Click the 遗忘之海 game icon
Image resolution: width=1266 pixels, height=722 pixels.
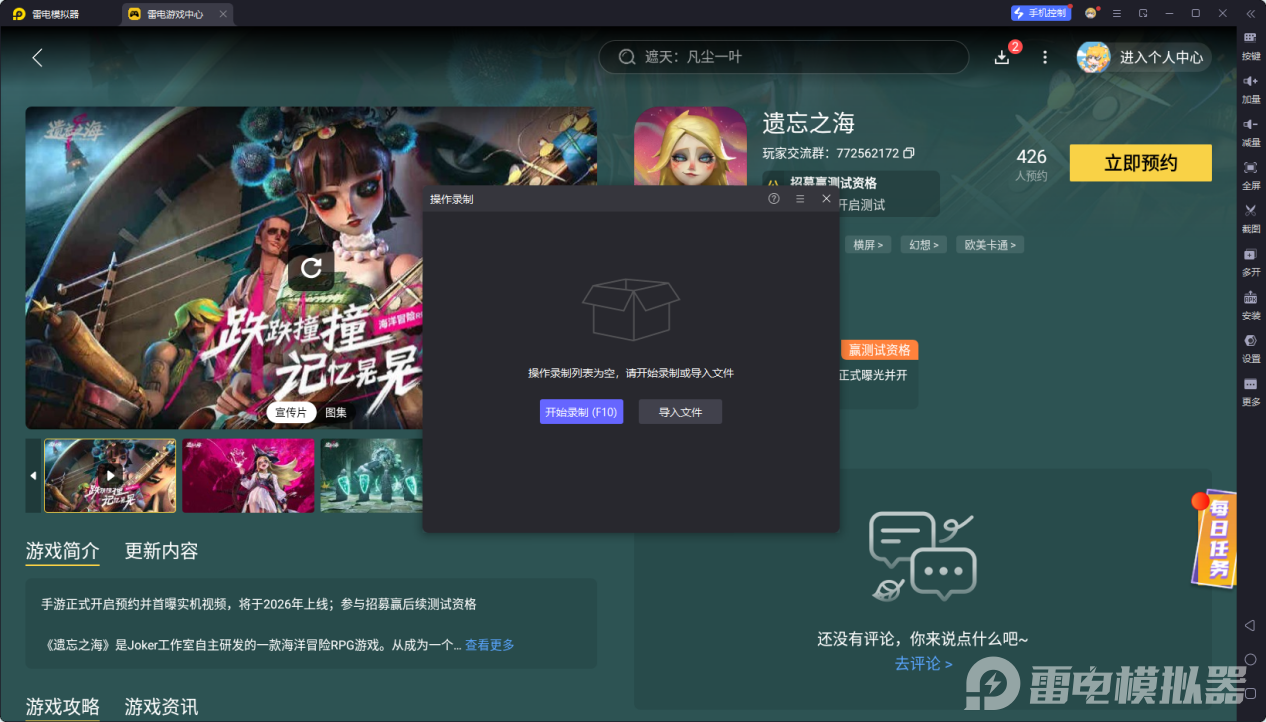click(x=690, y=147)
